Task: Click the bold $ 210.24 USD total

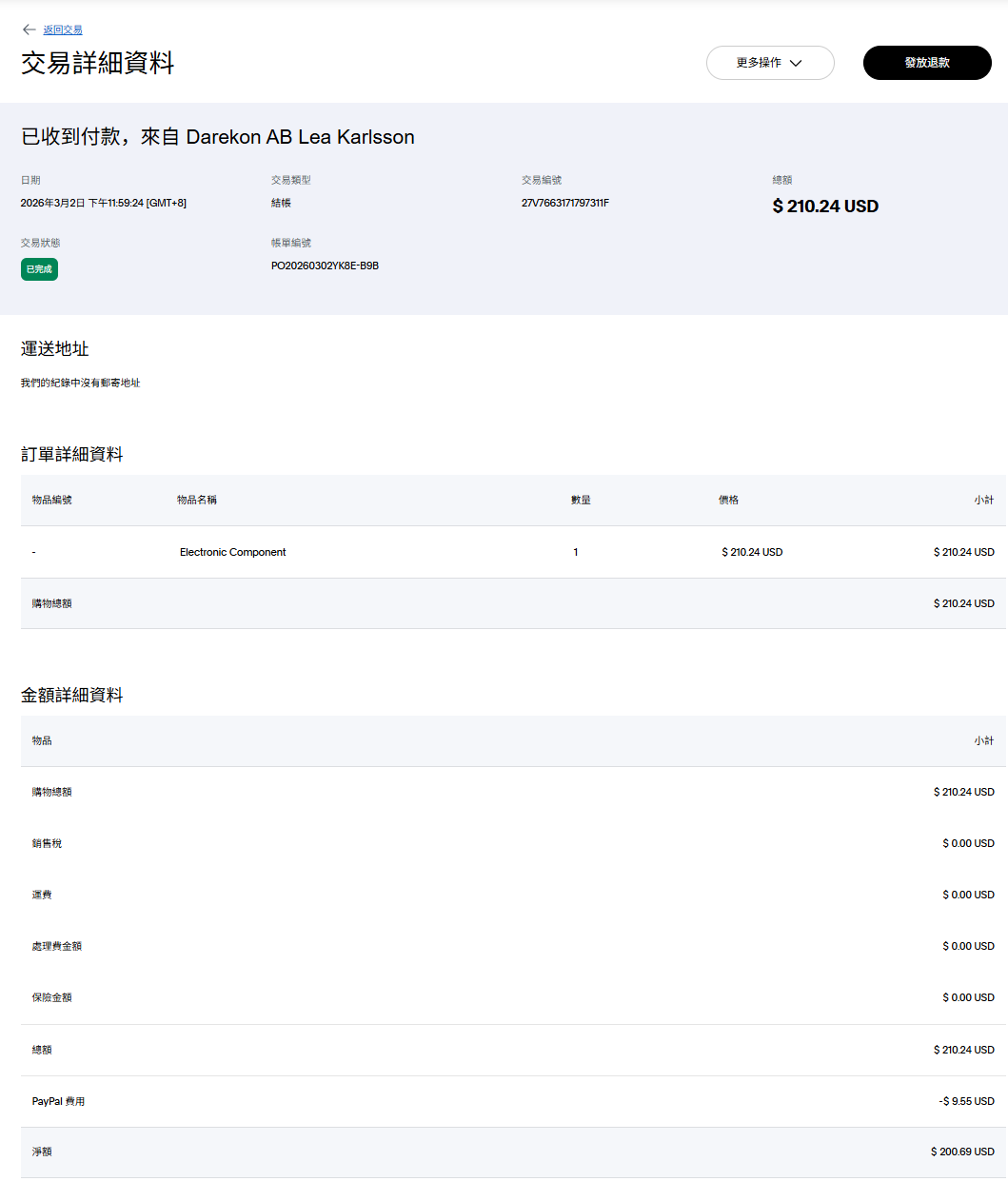Action: (824, 207)
